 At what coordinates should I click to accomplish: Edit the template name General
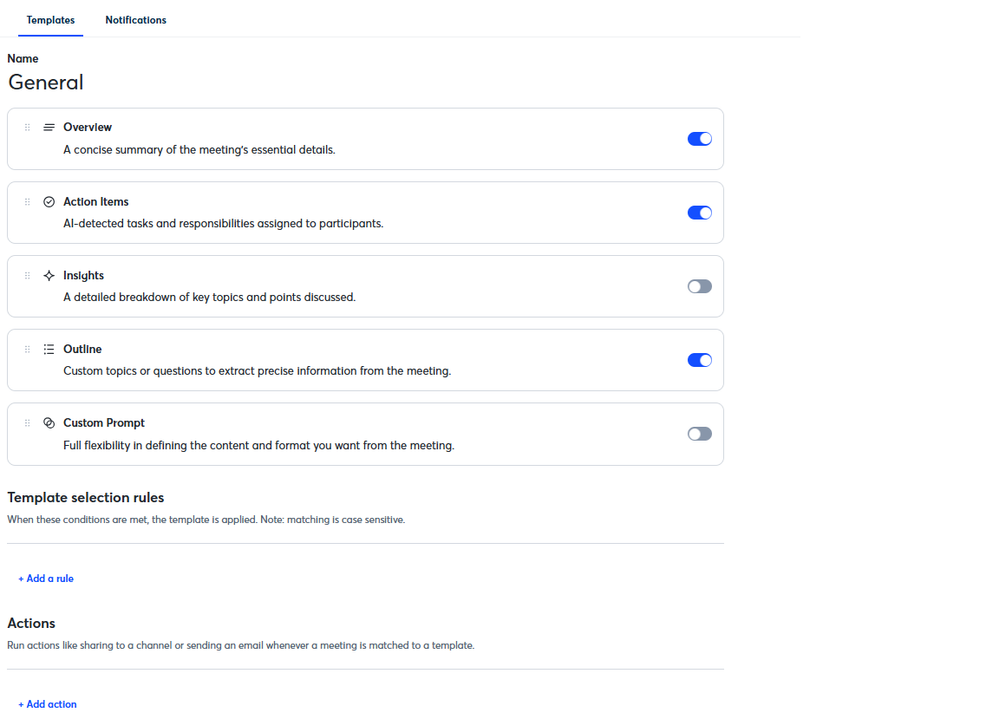(46, 83)
